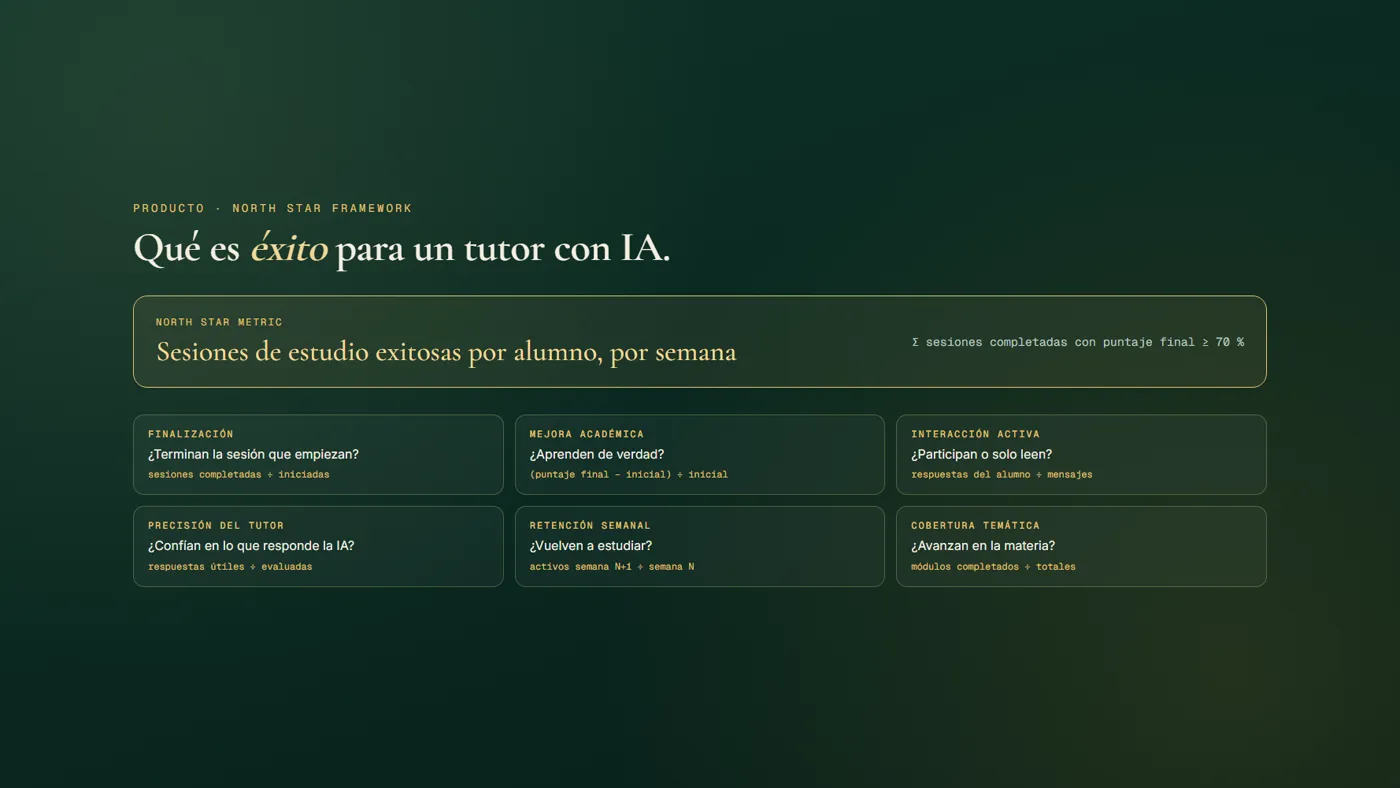The image size is (1400, 788).
Task: Click '¿Confían en lo que responde la IA?'
Action: [x=251, y=546]
